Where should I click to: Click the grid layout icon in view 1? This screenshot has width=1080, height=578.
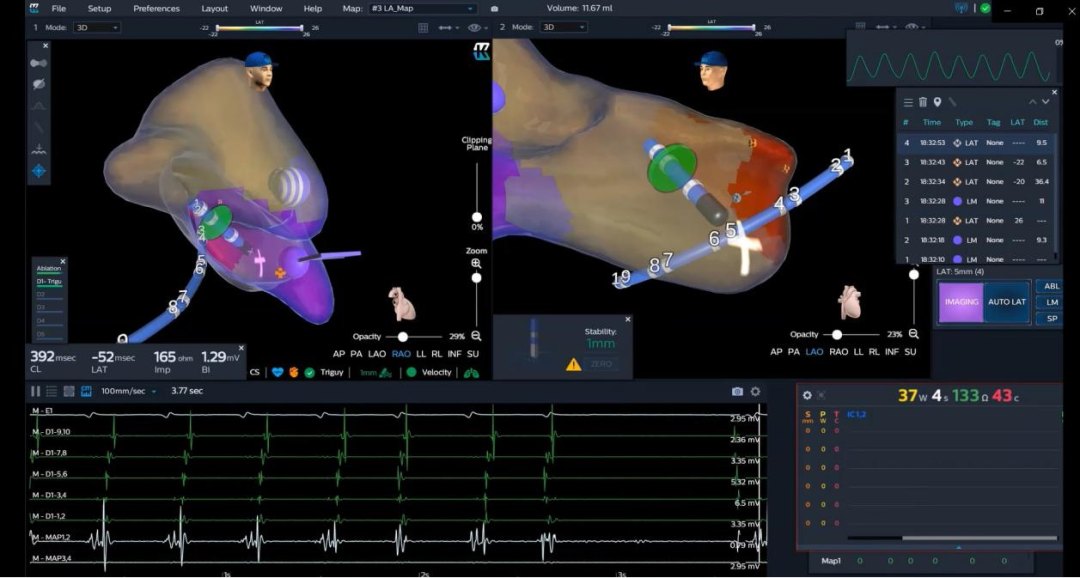pyautogui.click(x=423, y=28)
